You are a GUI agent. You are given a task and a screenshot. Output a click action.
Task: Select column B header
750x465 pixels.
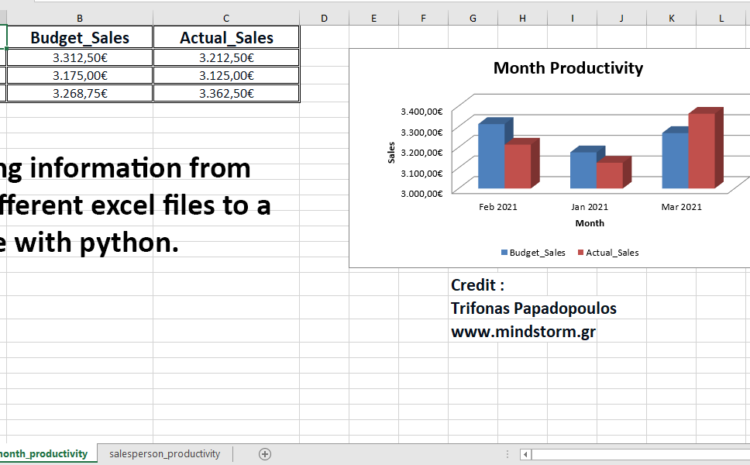point(80,18)
